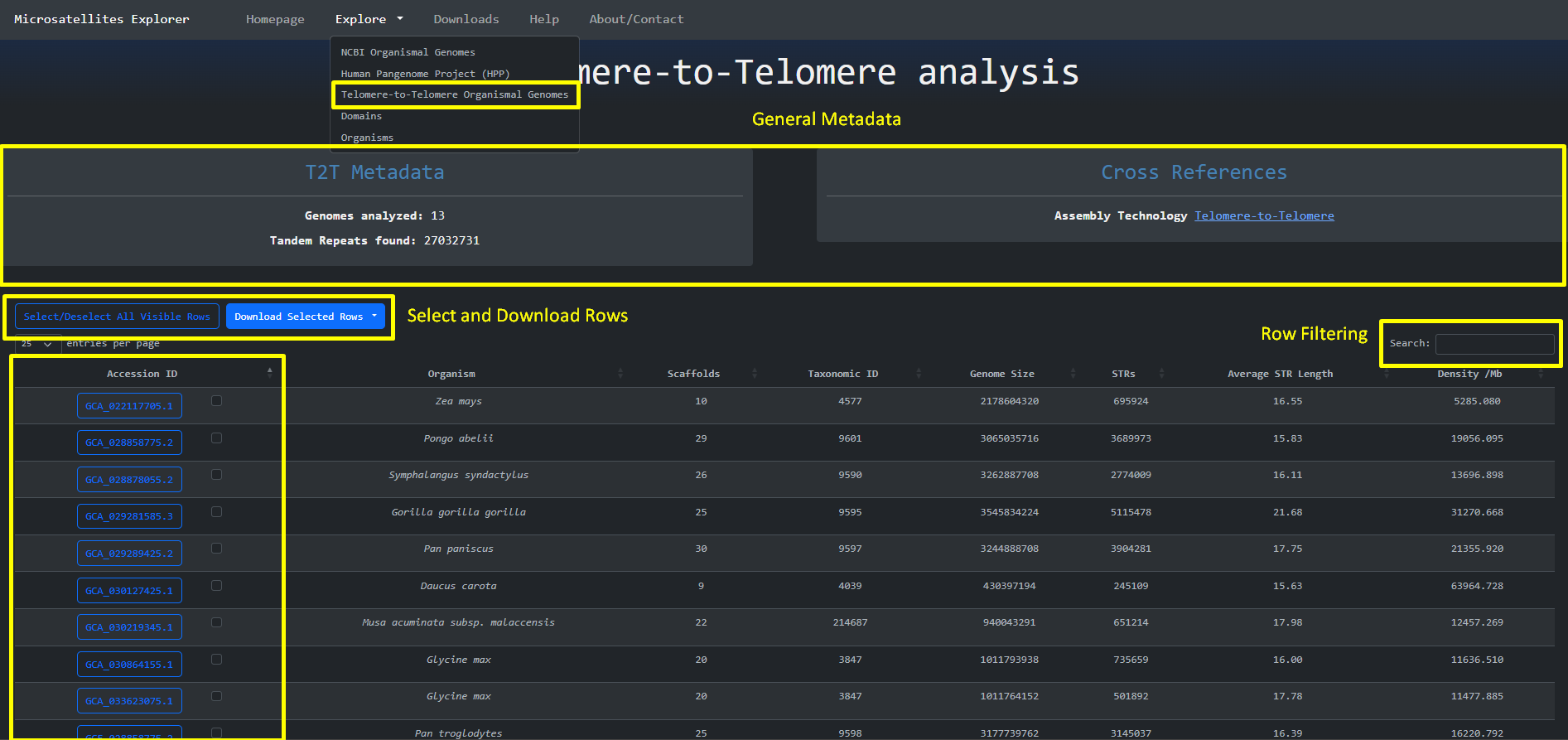Open Download Selected Rows dropdown
Viewport: 1568px width, 740px height.
[x=305, y=317]
